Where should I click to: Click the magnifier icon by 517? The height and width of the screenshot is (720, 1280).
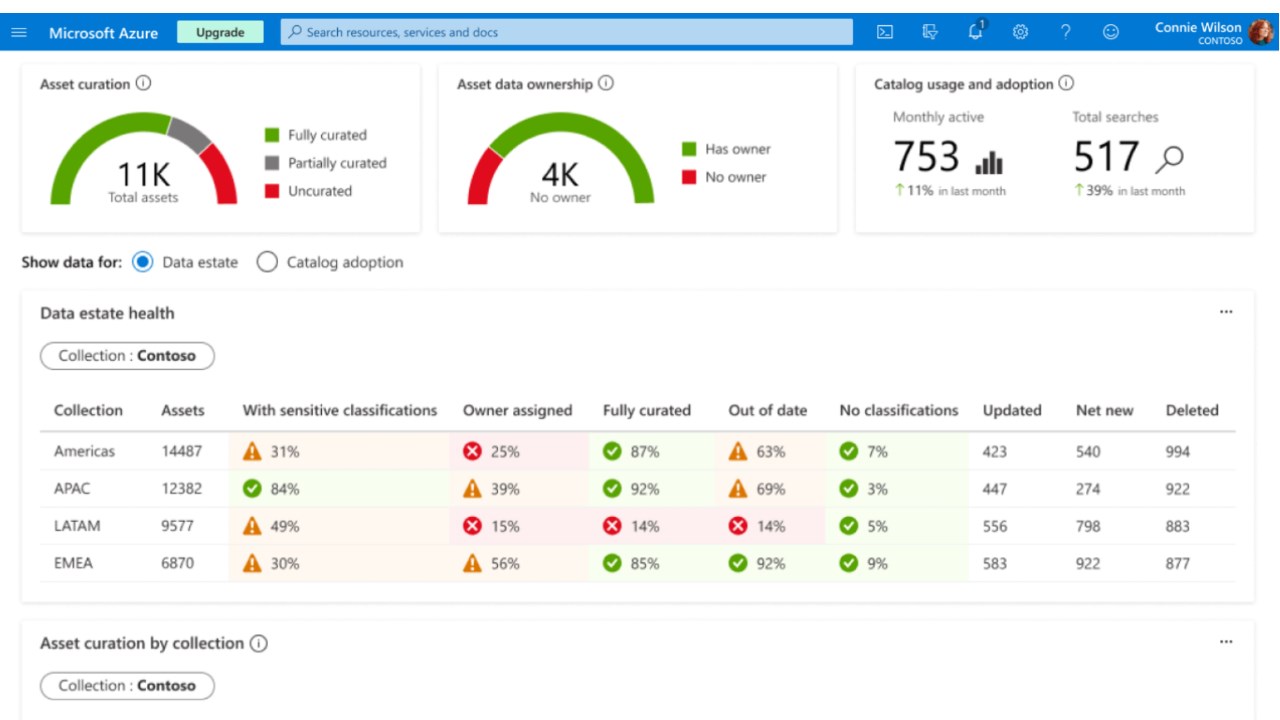(1169, 159)
